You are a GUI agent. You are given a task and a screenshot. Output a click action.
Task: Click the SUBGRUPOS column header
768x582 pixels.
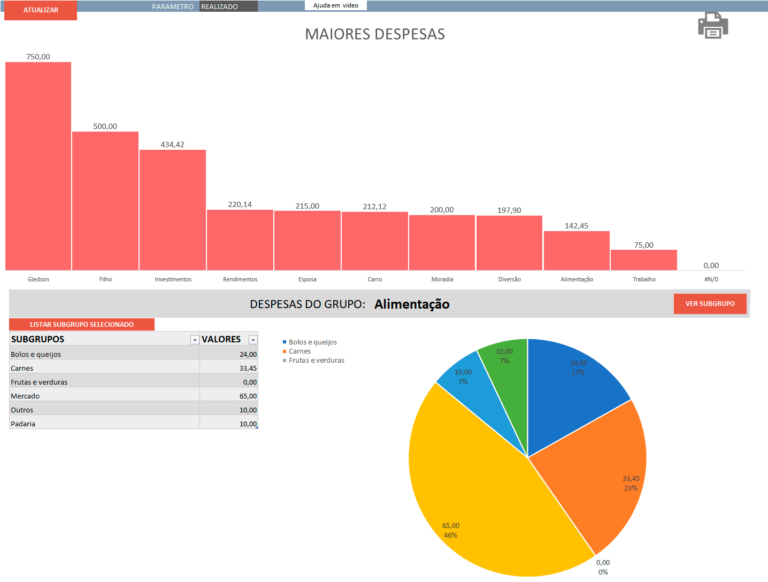coord(104,339)
